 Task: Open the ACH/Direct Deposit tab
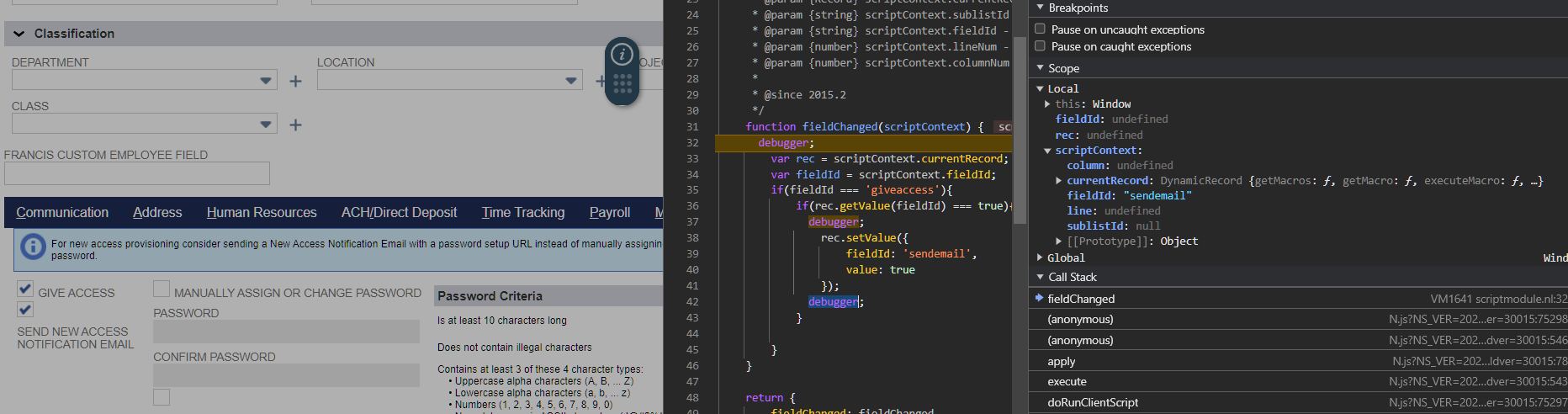tap(399, 213)
